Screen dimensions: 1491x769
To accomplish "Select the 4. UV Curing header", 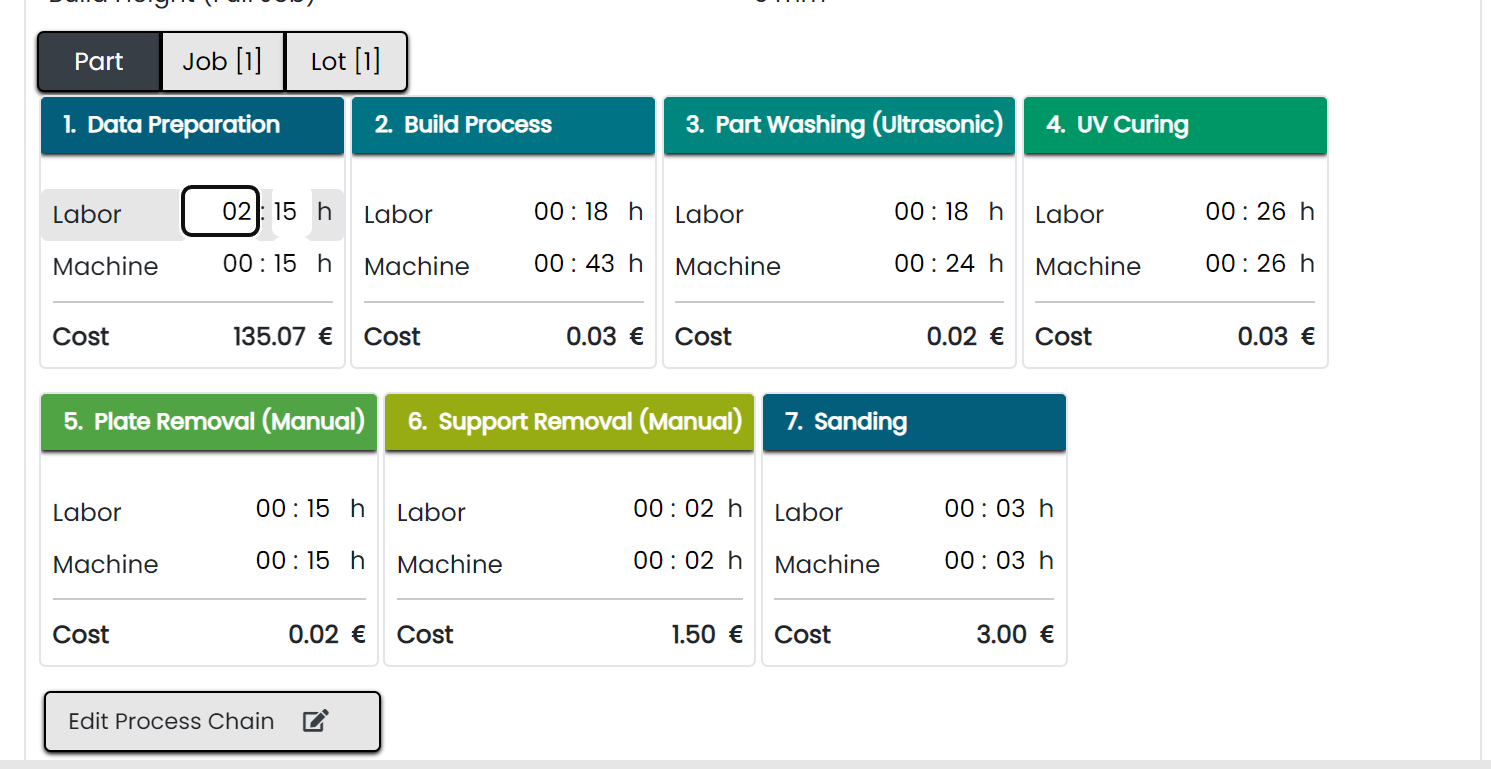I will pyautogui.click(x=1175, y=125).
